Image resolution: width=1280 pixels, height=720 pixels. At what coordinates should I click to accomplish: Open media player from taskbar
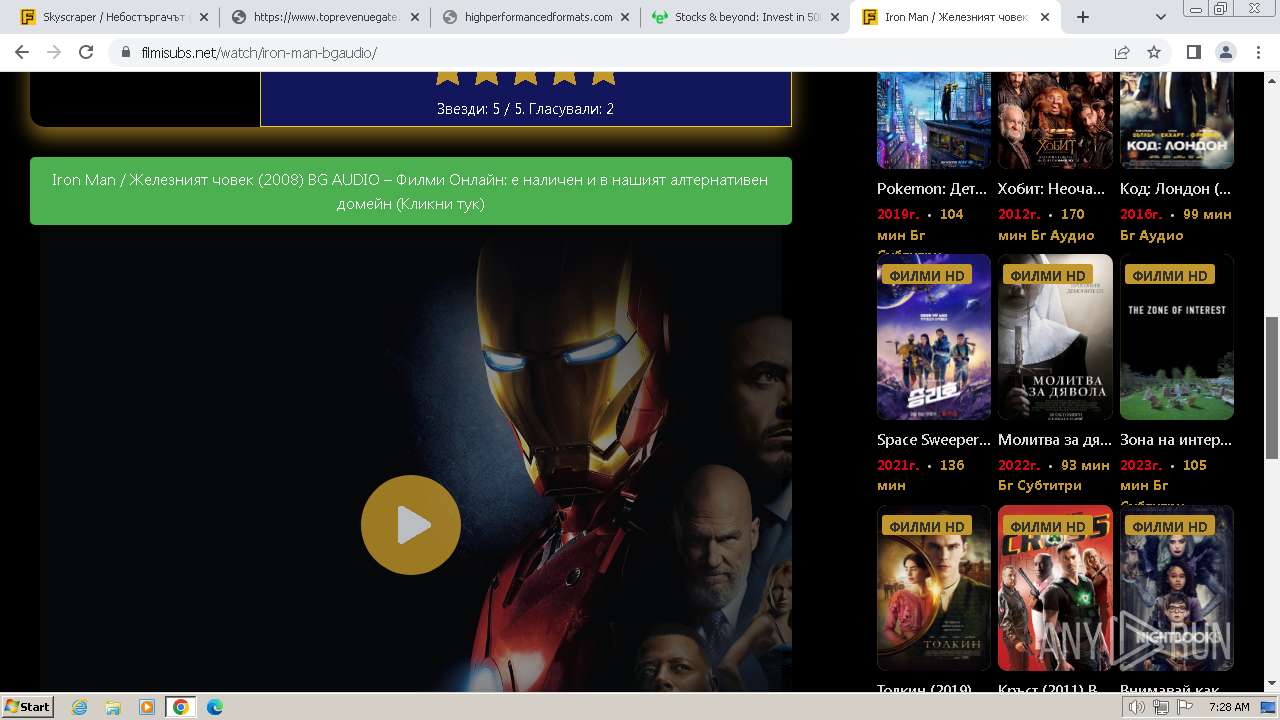(147, 707)
